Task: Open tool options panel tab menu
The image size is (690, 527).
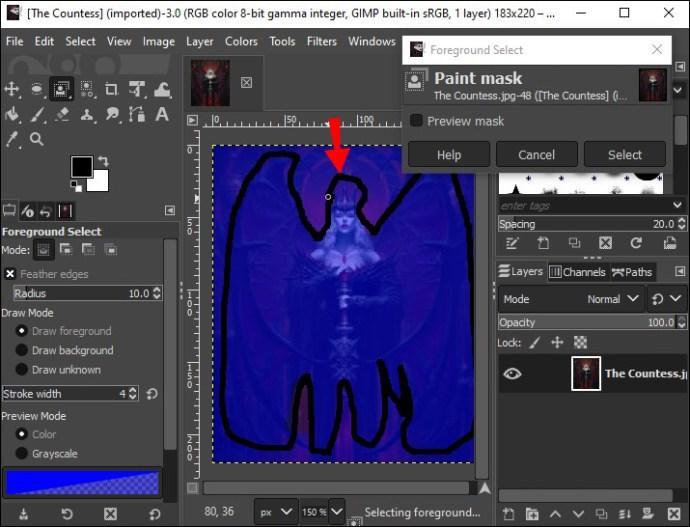Action: [170, 210]
